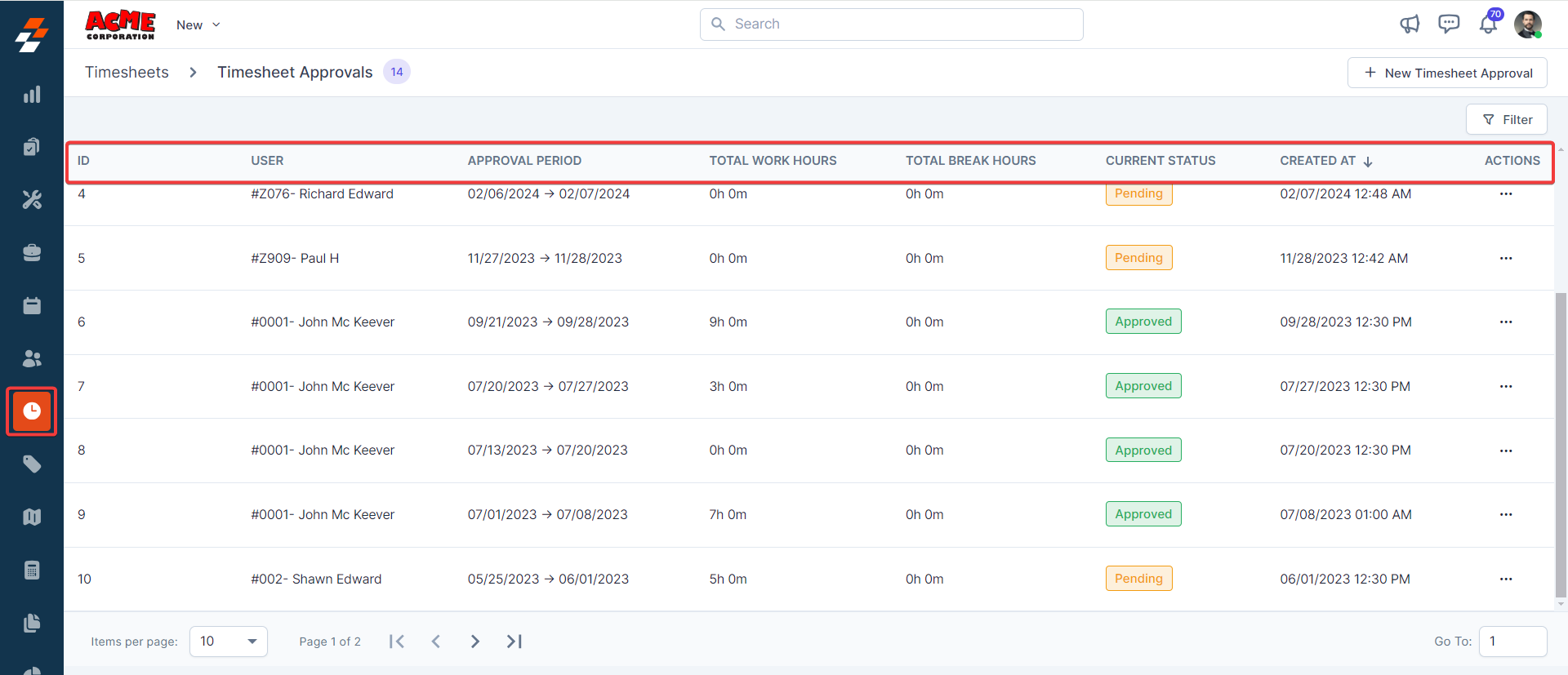Open the timesheets clock icon in sidebar
The width and height of the screenshot is (1568, 675).
[32, 411]
